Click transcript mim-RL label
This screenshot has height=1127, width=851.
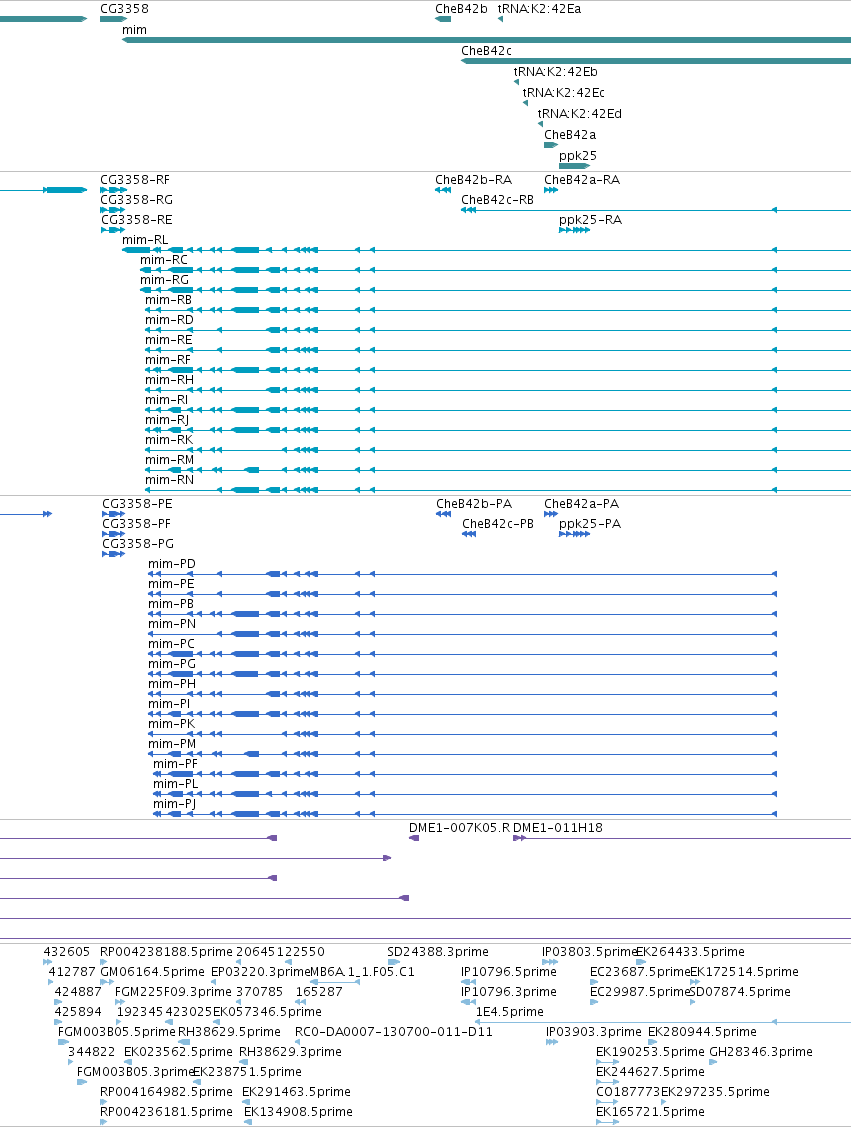click(x=145, y=240)
